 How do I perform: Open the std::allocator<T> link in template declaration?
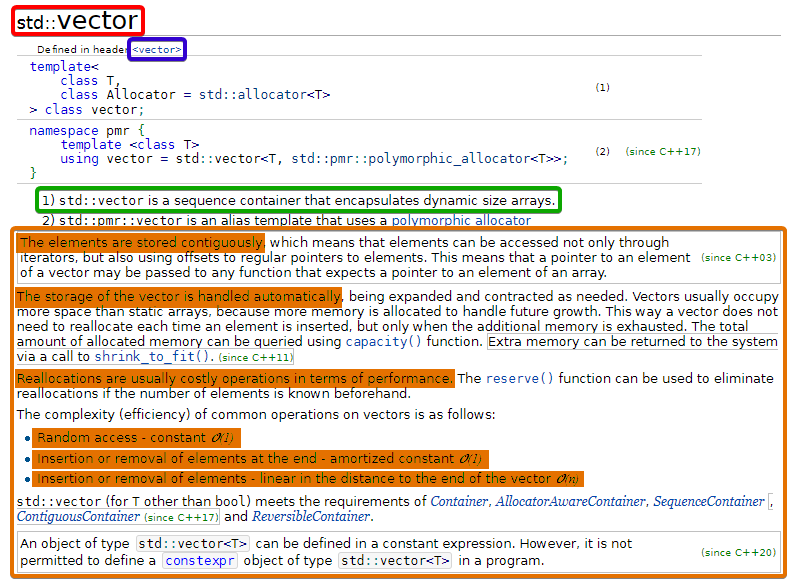264,95
